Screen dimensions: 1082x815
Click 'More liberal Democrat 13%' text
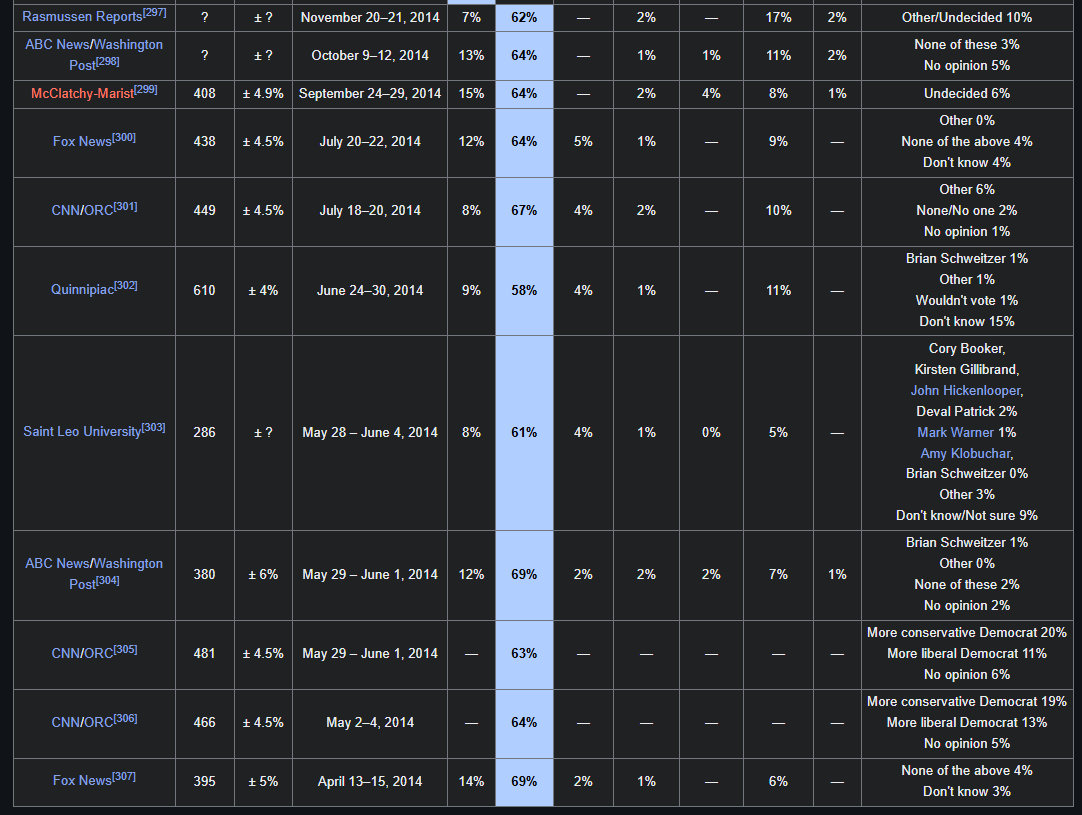[x=966, y=723]
